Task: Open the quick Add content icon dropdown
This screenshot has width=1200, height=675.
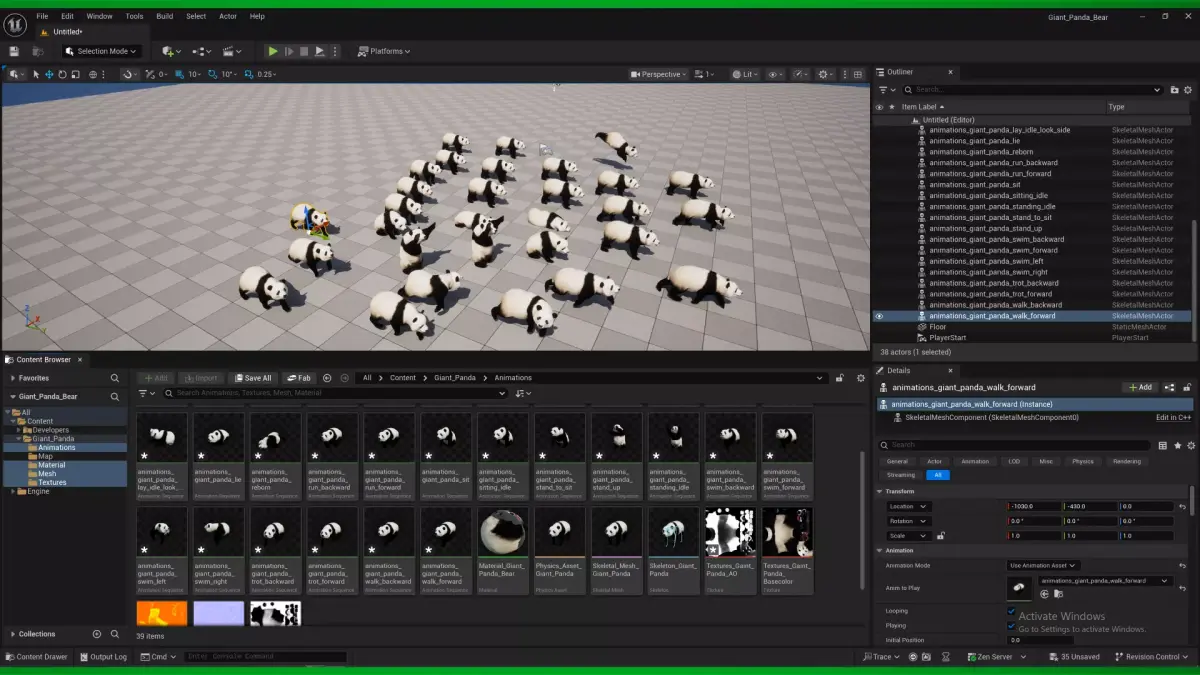Action: 171,51
